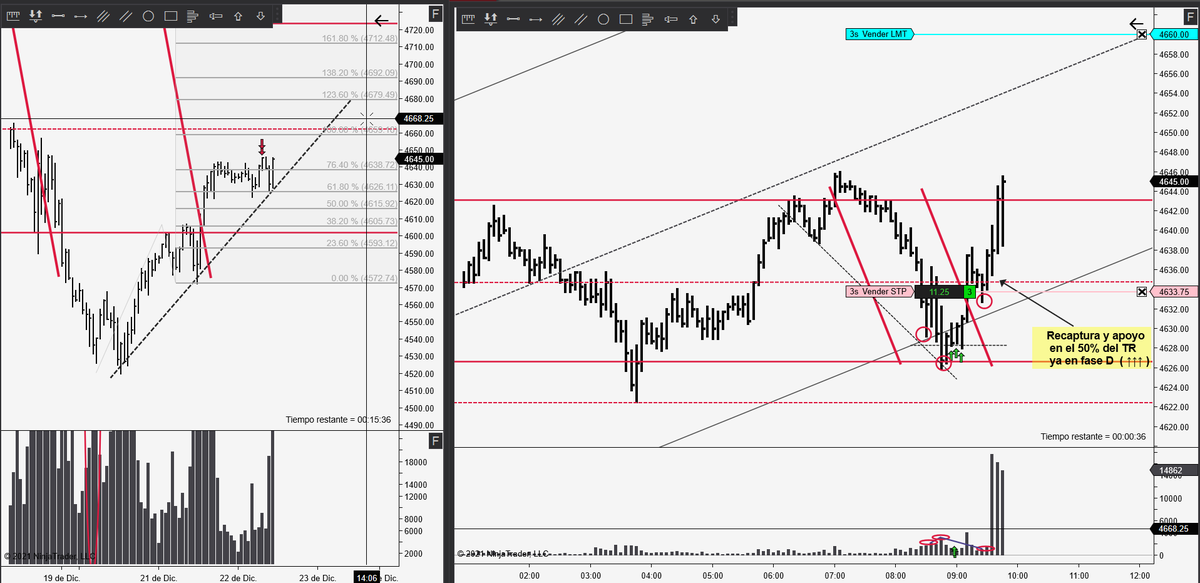Click the Fibonacci '50.00 % (4615.92)' label
The image size is (1200, 583).
point(363,203)
